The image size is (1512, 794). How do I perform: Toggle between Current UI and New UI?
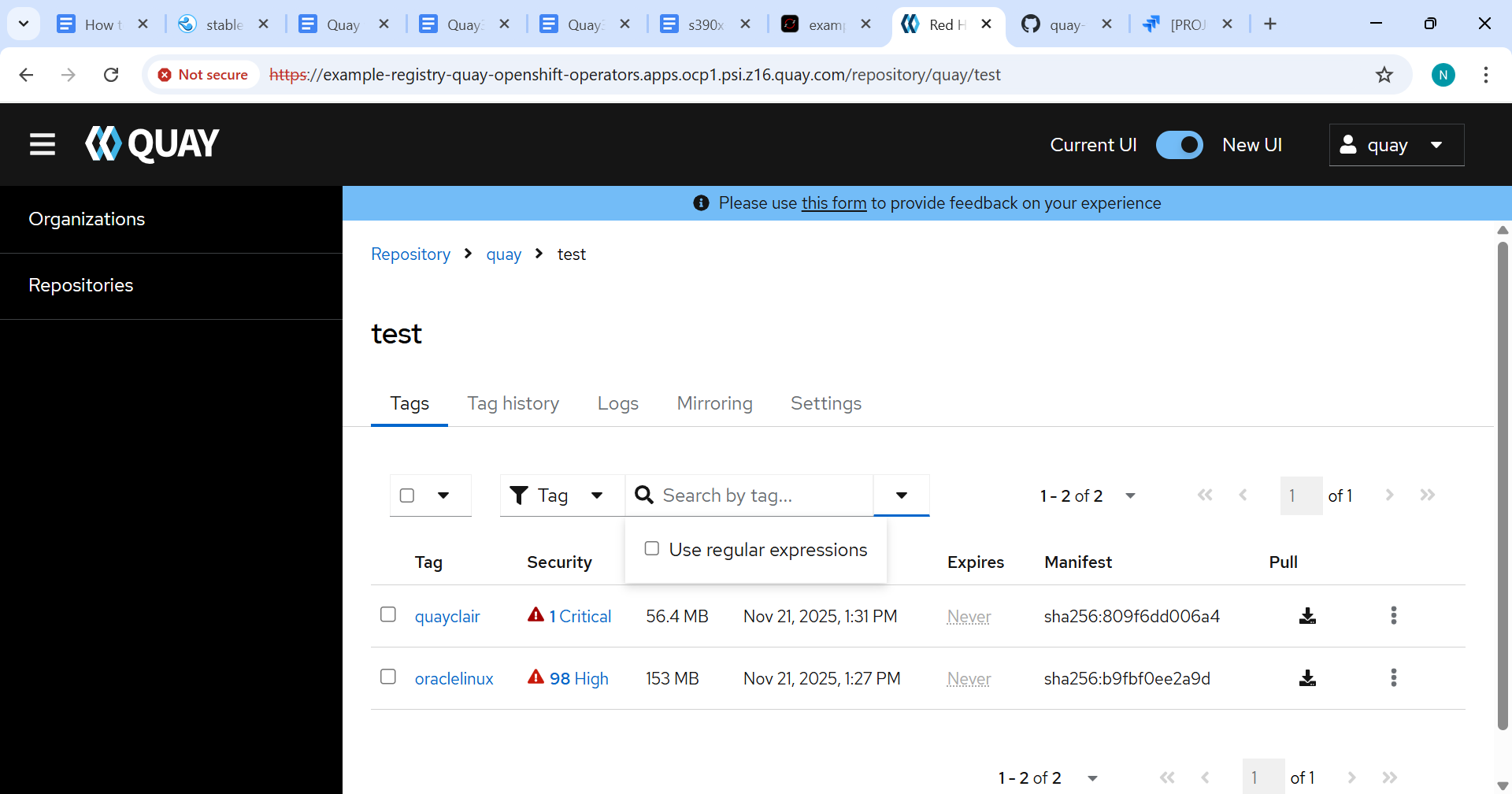pos(1179,145)
